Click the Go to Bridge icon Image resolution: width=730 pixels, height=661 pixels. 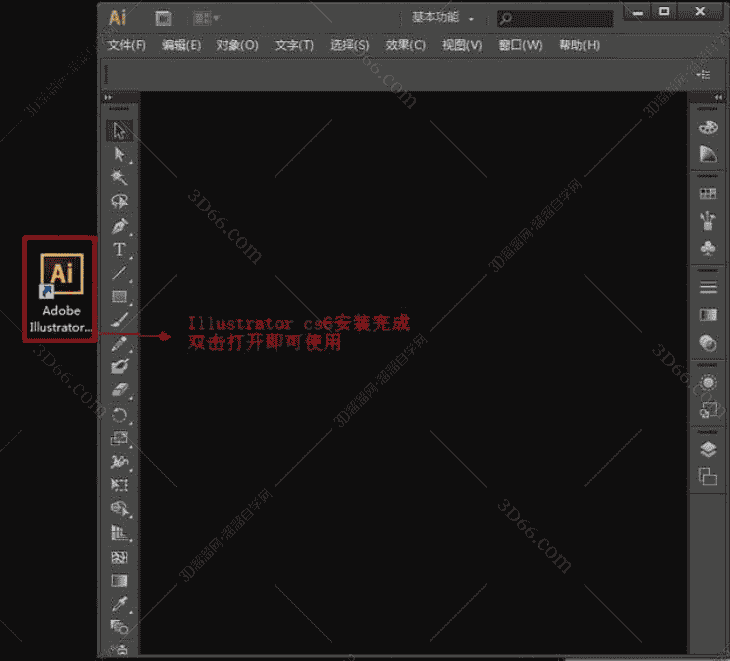point(163,19)
